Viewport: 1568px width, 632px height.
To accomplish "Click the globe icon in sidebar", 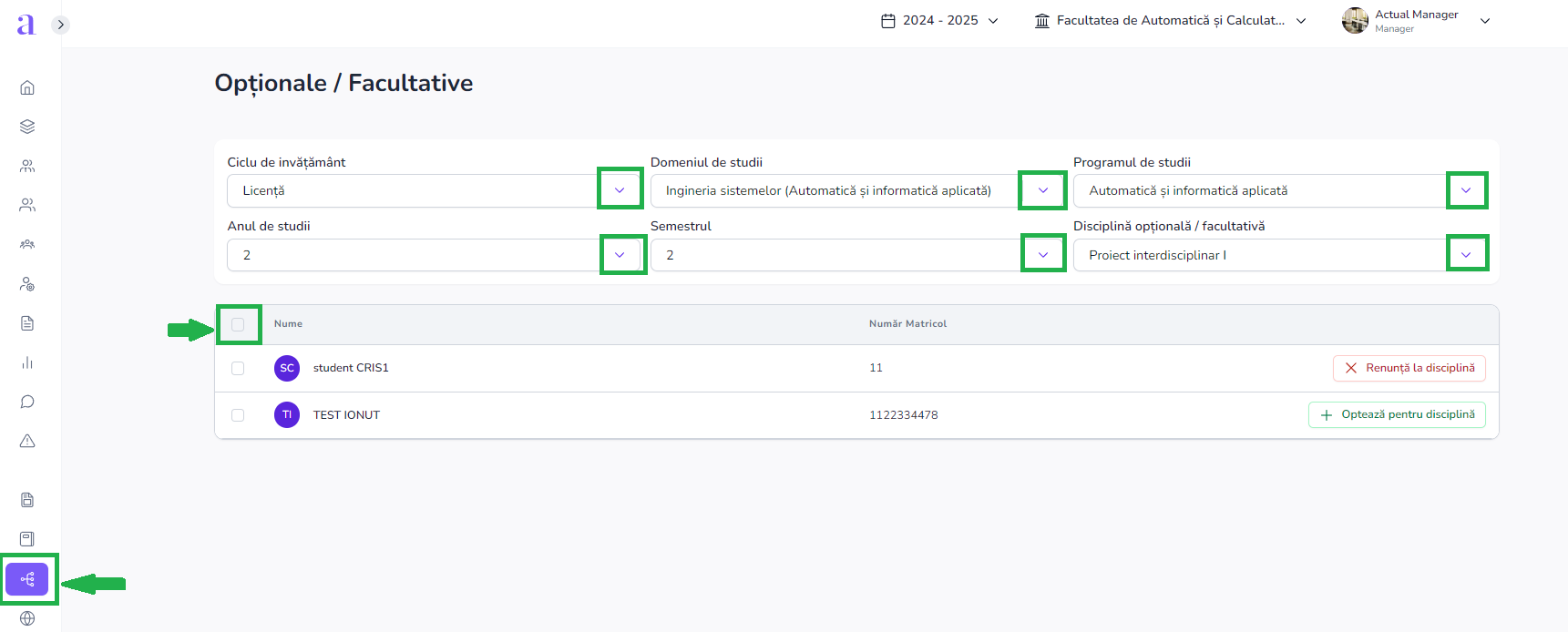I will tap(27, 618).
